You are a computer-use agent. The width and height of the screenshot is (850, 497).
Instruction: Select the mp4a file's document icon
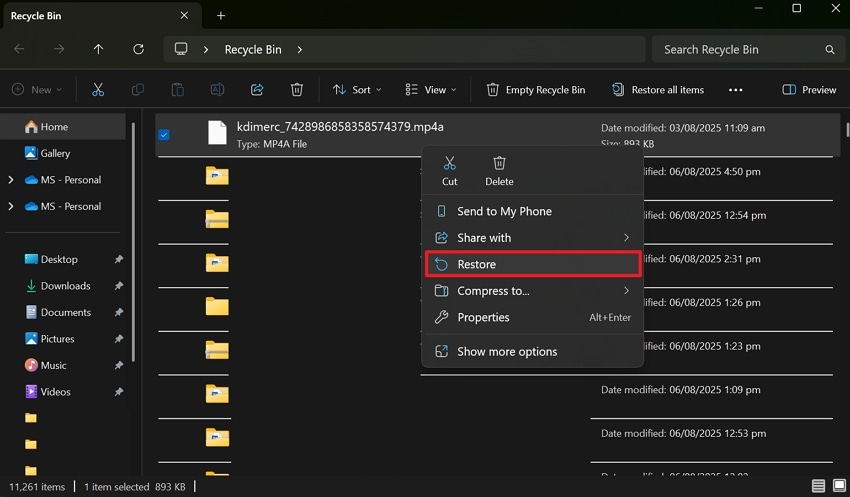(x=217, y=133)
